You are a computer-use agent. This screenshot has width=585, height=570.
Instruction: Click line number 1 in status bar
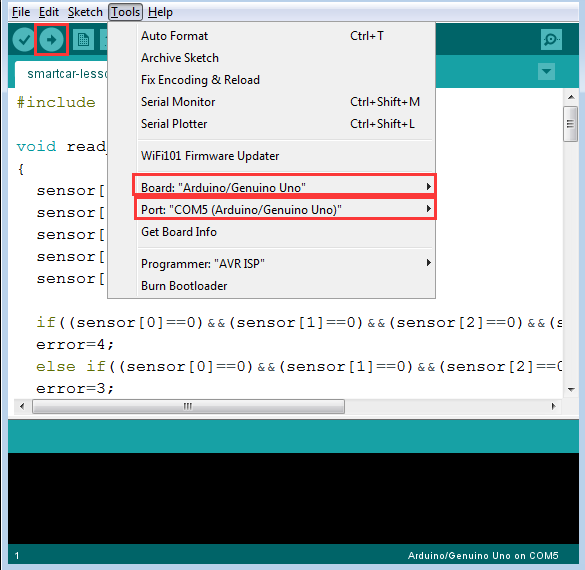click(17, 555)
